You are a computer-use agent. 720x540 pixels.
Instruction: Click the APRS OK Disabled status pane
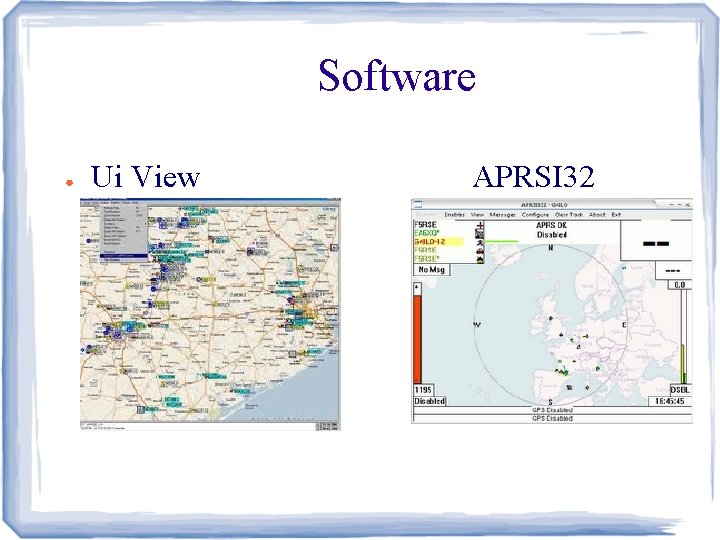coord(551,230)
